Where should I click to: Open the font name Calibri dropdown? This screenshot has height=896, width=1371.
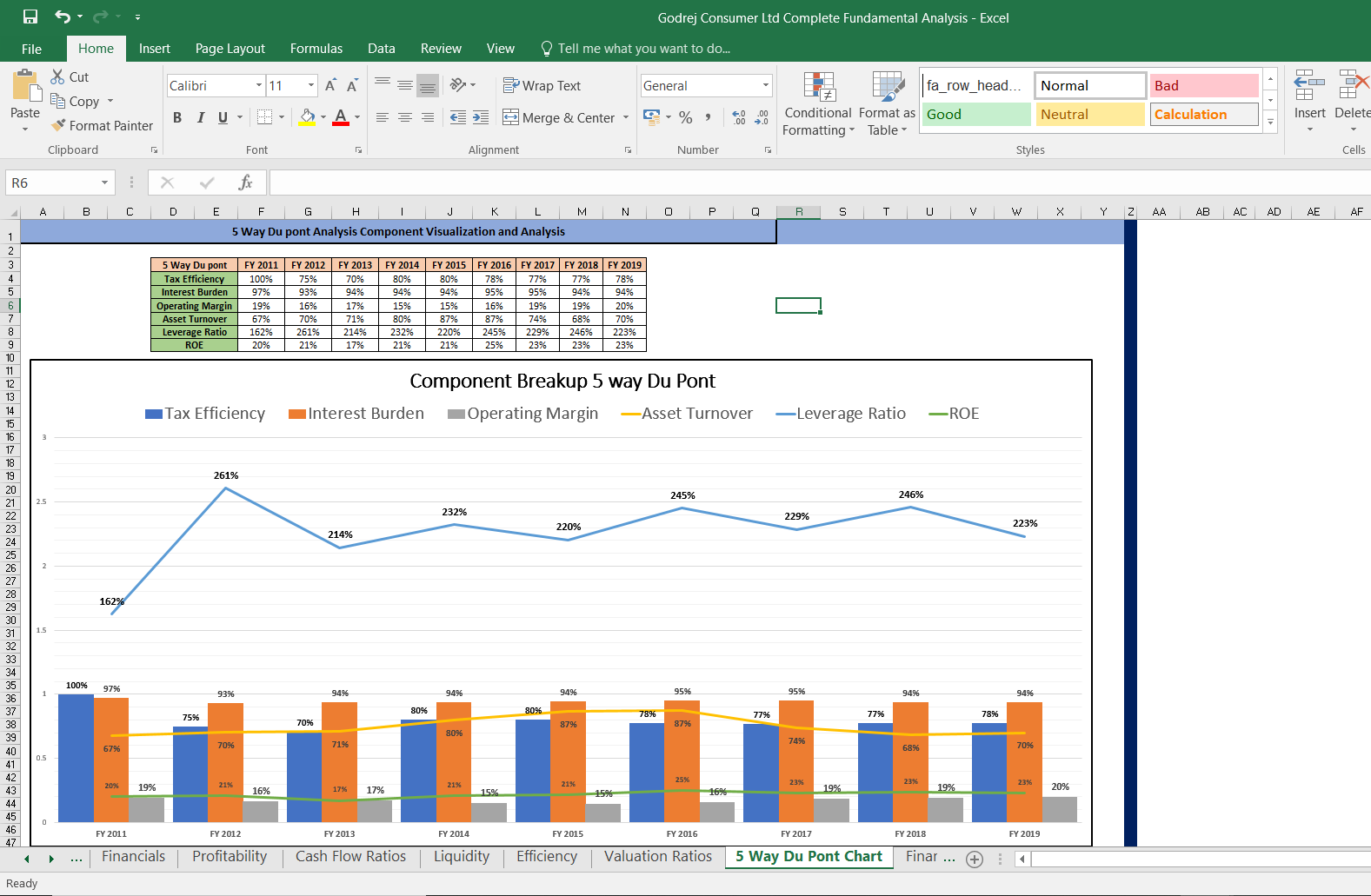click(x=259, y=85)
